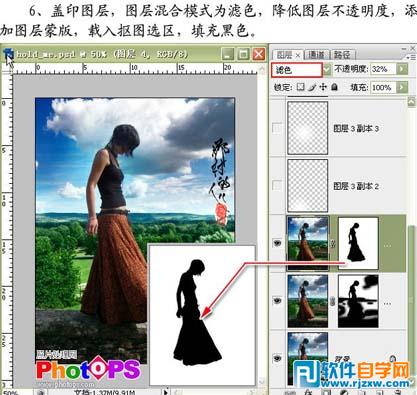Hide the selected layer with silhouette mask

277,243
